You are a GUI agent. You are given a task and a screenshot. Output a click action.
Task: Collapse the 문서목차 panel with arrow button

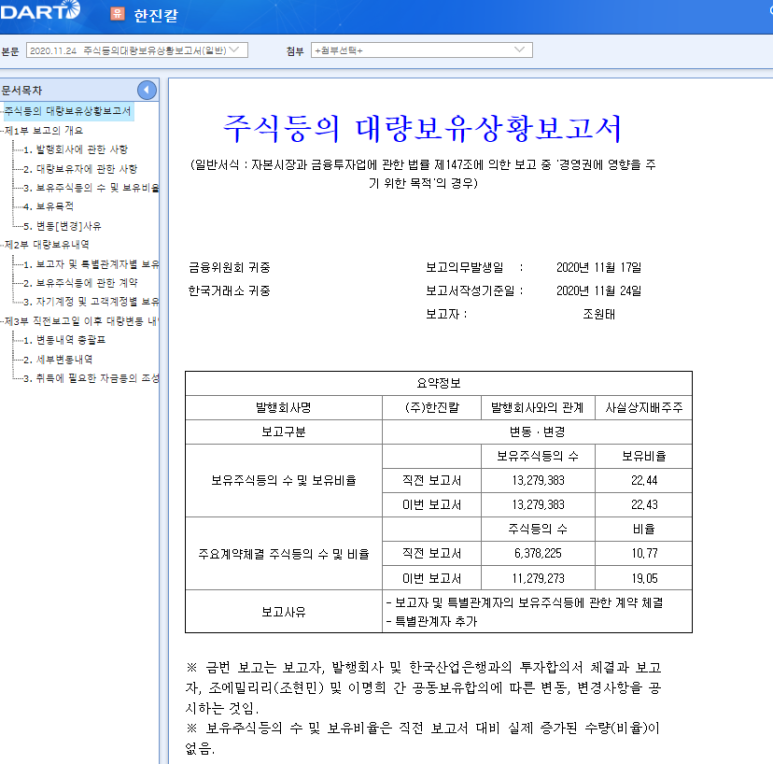(146, 90)
